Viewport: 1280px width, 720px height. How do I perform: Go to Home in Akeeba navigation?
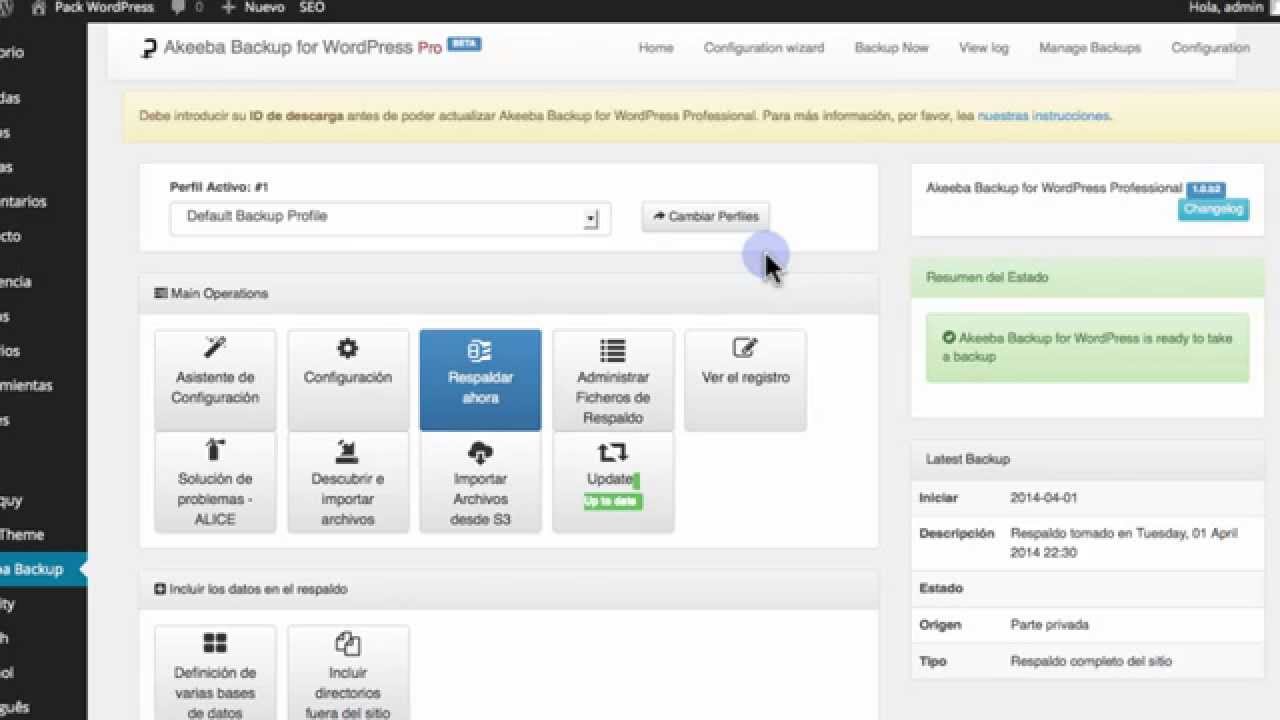click(656, 48)
